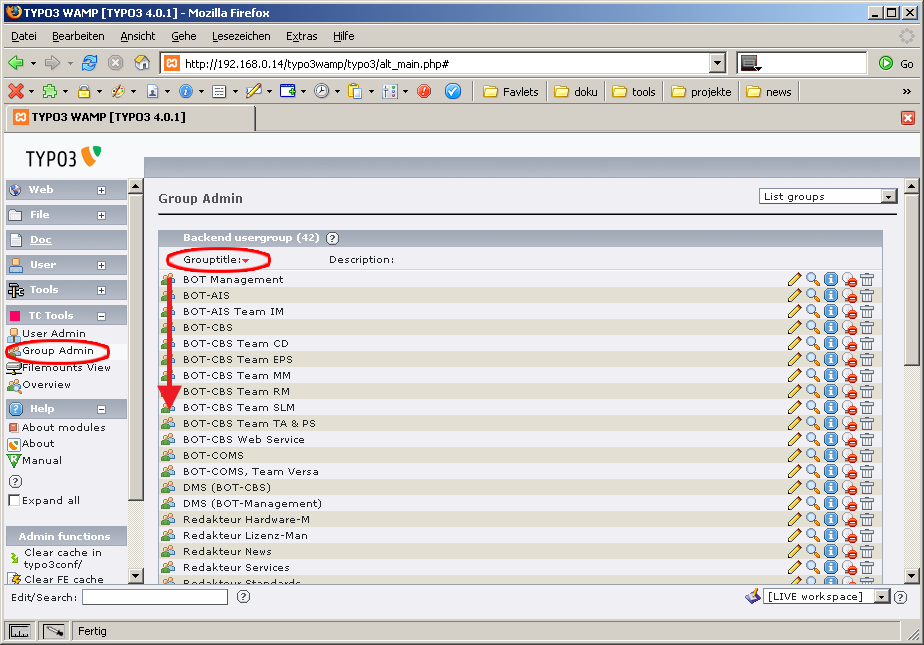Click the magnifier icon for BOT-CBS Team EPS
This screenshot has width=924, height=645.
tap(813, 359)
